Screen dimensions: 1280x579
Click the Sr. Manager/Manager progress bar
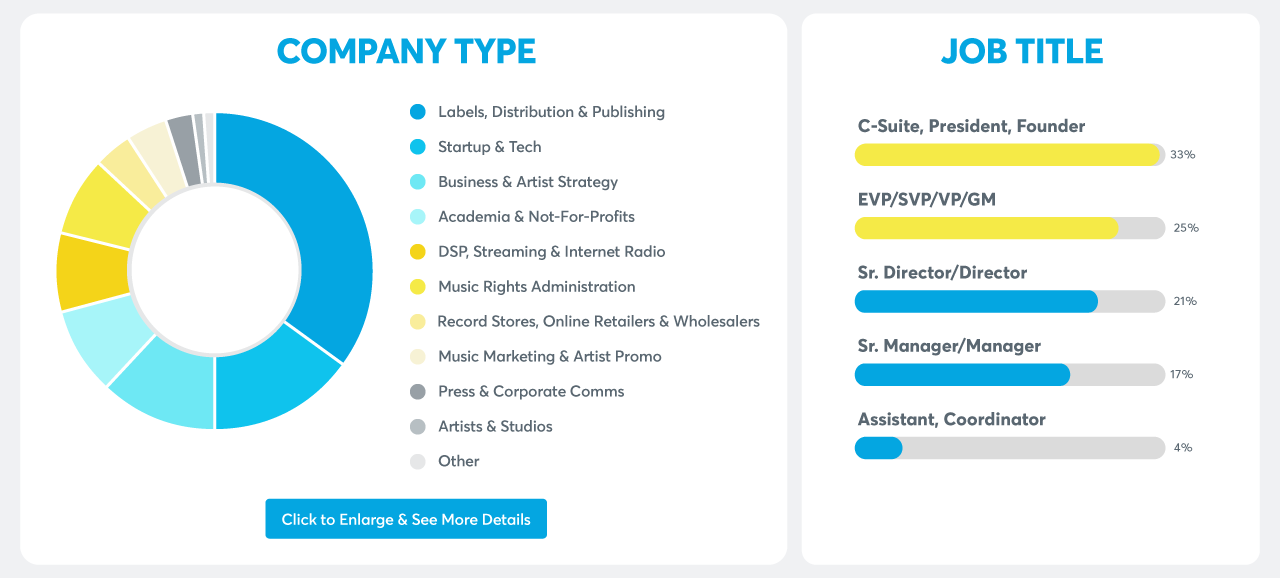[1010, 374]
